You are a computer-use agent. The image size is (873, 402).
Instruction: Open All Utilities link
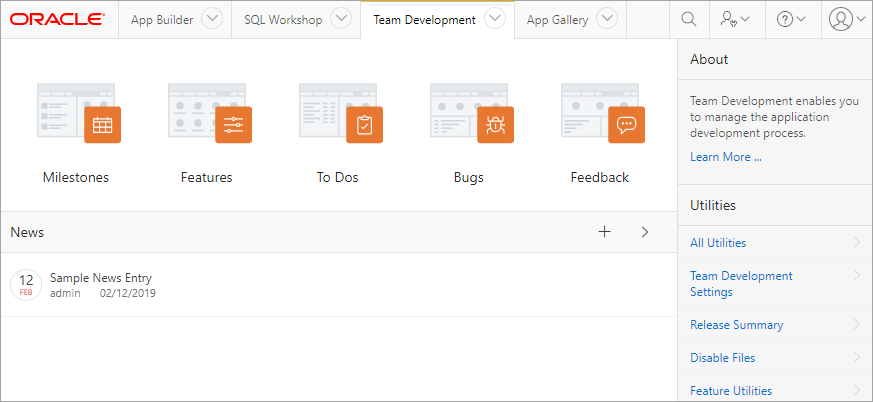718,243
